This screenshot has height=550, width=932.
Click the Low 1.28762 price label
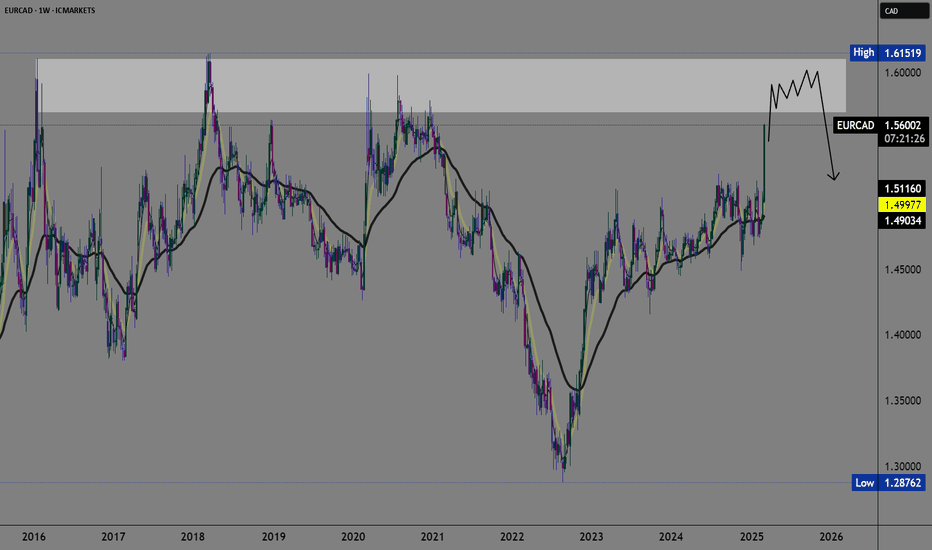(x=889, y=483)
